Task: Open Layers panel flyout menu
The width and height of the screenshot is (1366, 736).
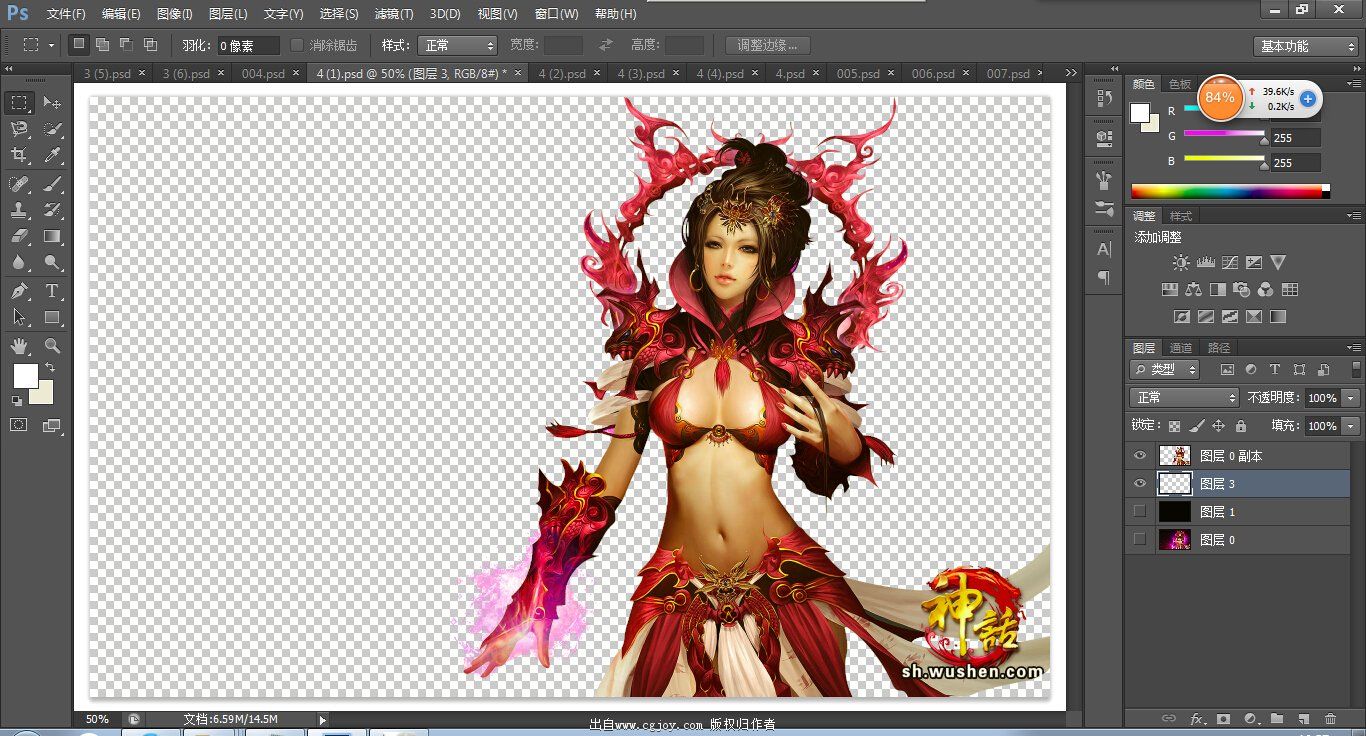Action: 1354,348
